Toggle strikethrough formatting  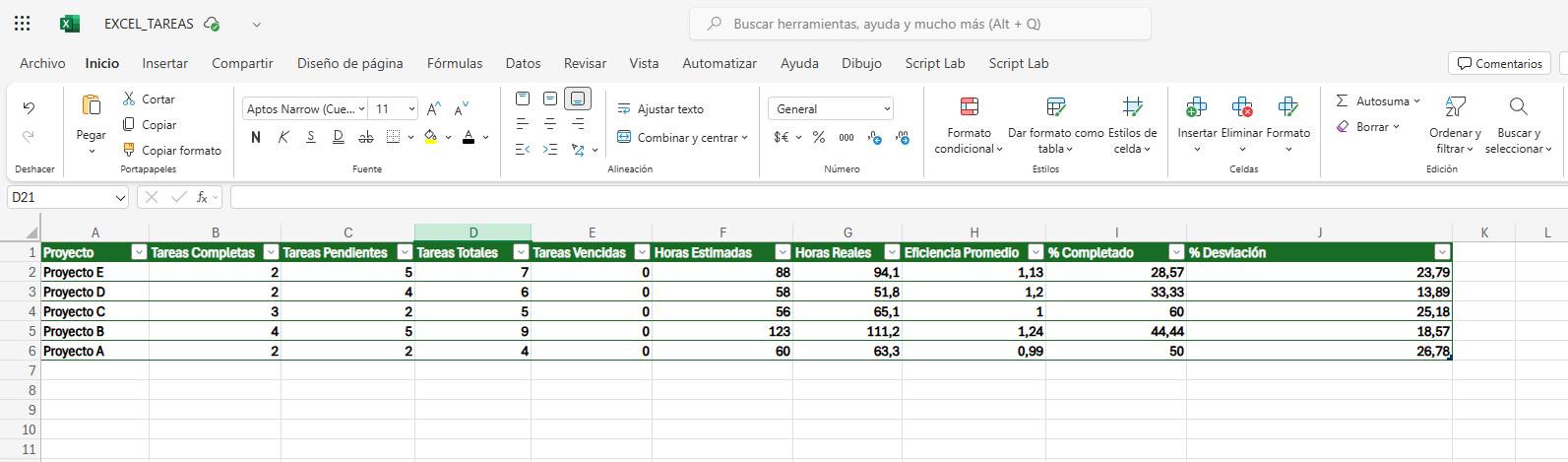point(366,137)
